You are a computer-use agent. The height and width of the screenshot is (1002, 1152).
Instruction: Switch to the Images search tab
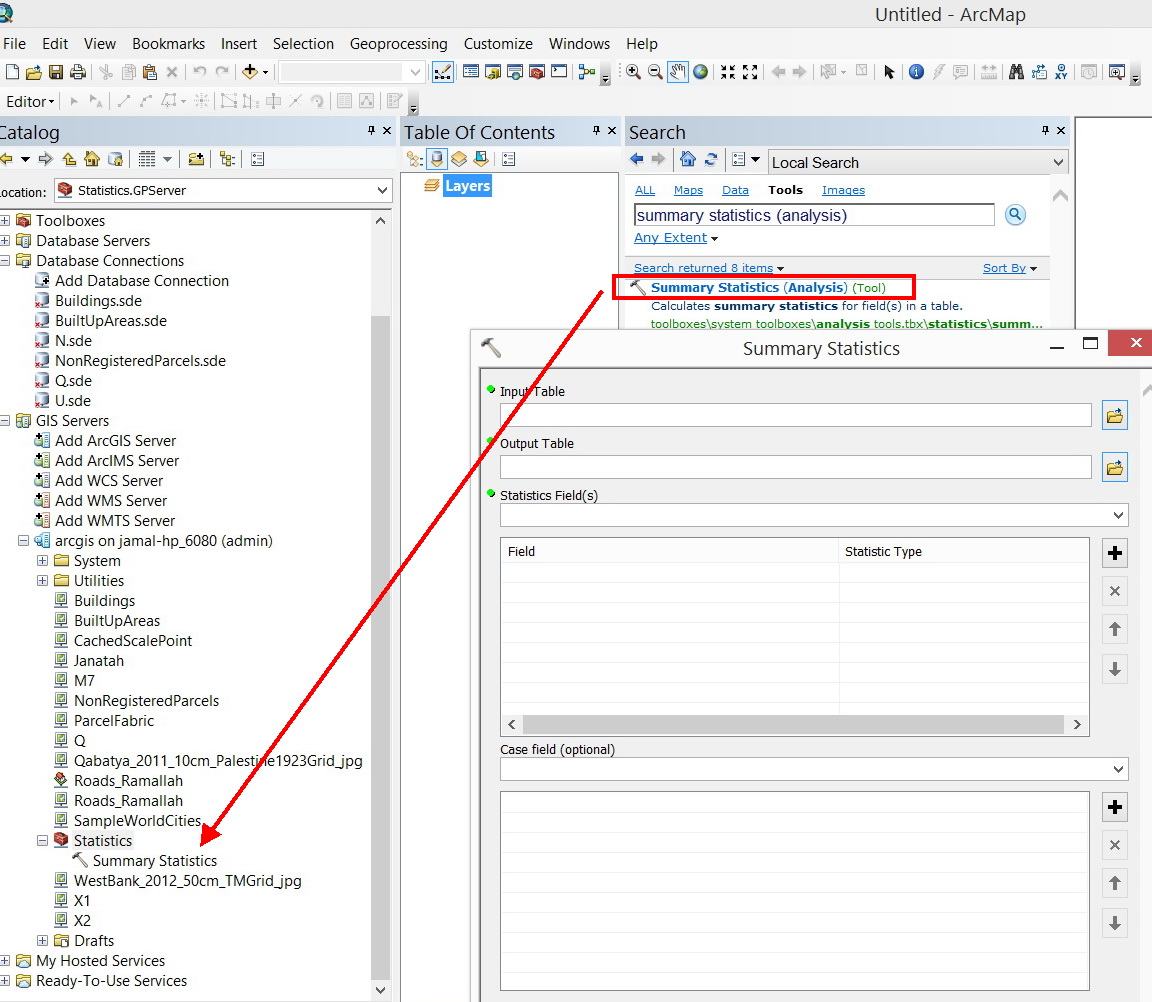843,190
